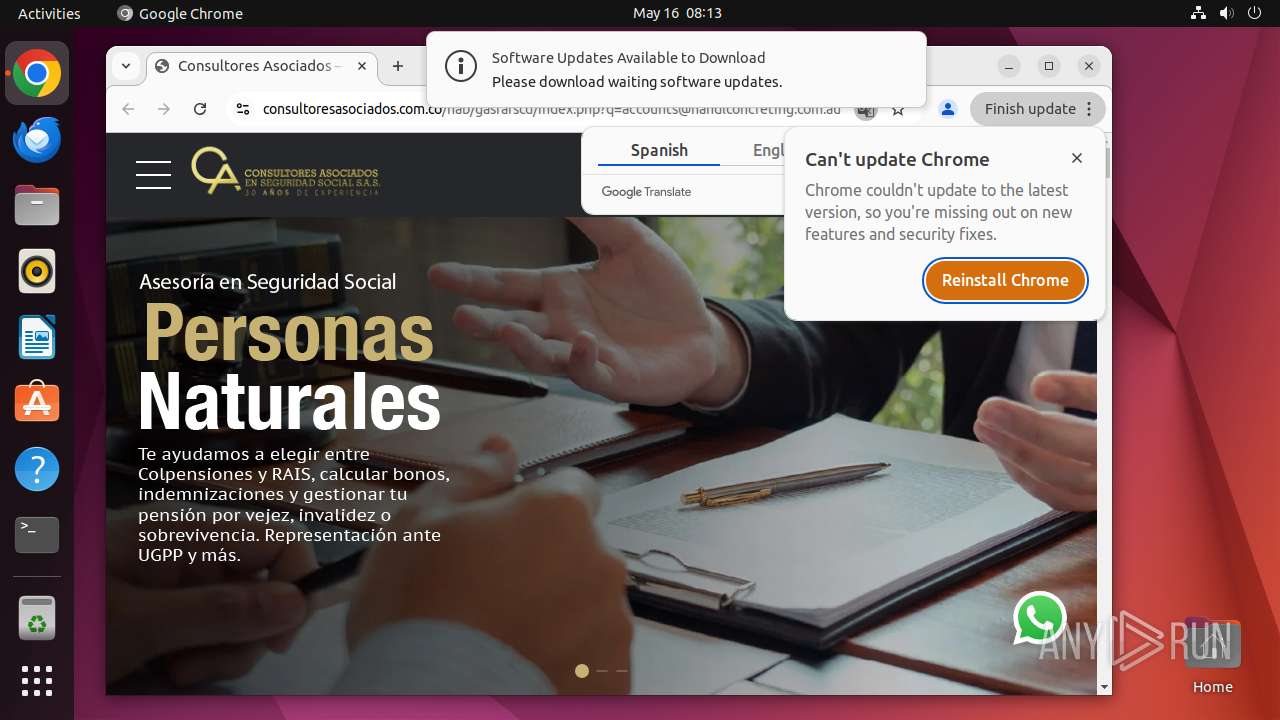Select English tab in Google Translate

[768, 150]
